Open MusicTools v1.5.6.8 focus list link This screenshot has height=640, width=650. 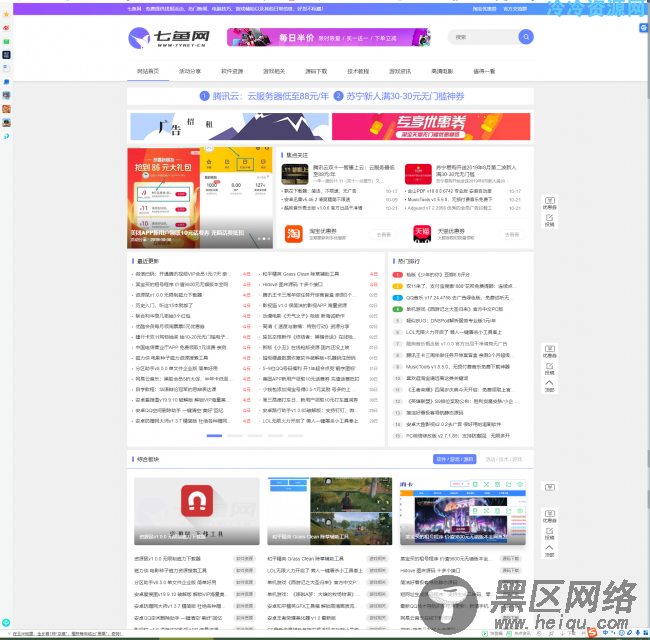click(x=449, y=199)
